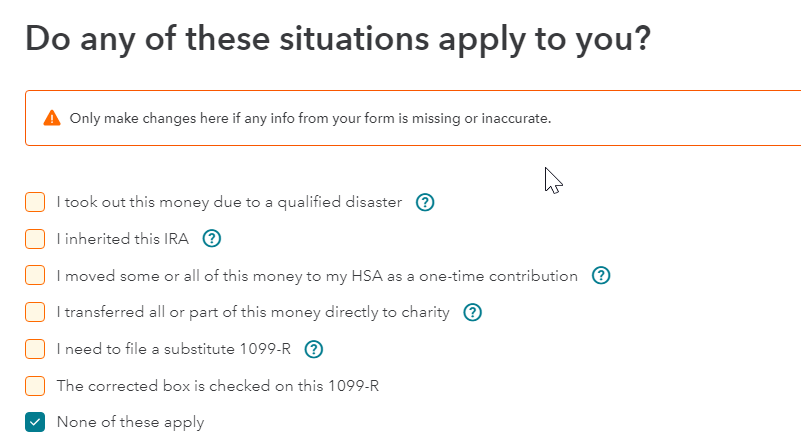The image size is (801, 448).
Task: Tick the 'I inherited this IRA' checkbox
Action: [35, 239]
